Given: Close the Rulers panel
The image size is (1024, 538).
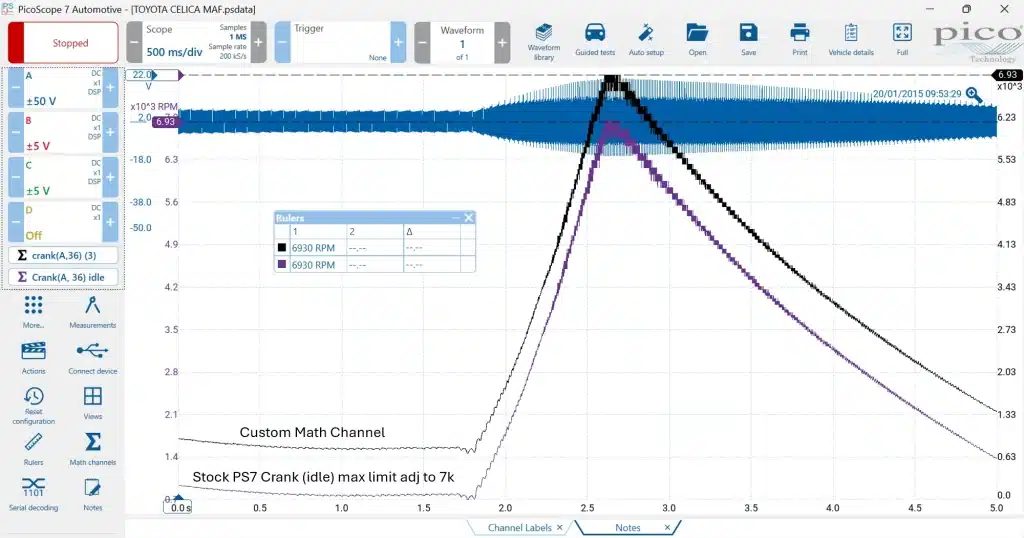Looking at the screenshot, I should pos(468,217).
